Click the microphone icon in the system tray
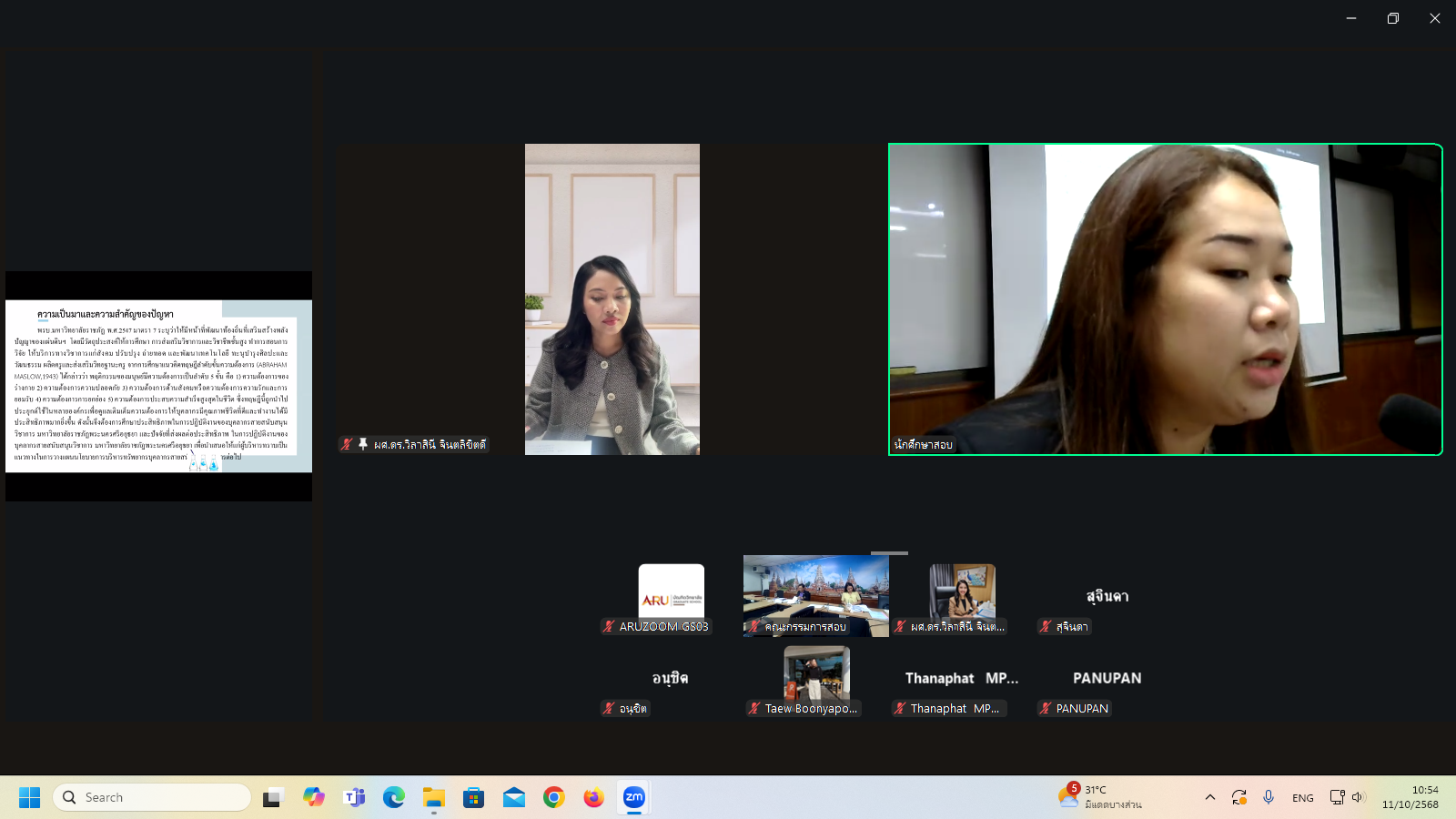Screen dimensions: 1456x819 pyautogui.click(x=1269, y=797)
